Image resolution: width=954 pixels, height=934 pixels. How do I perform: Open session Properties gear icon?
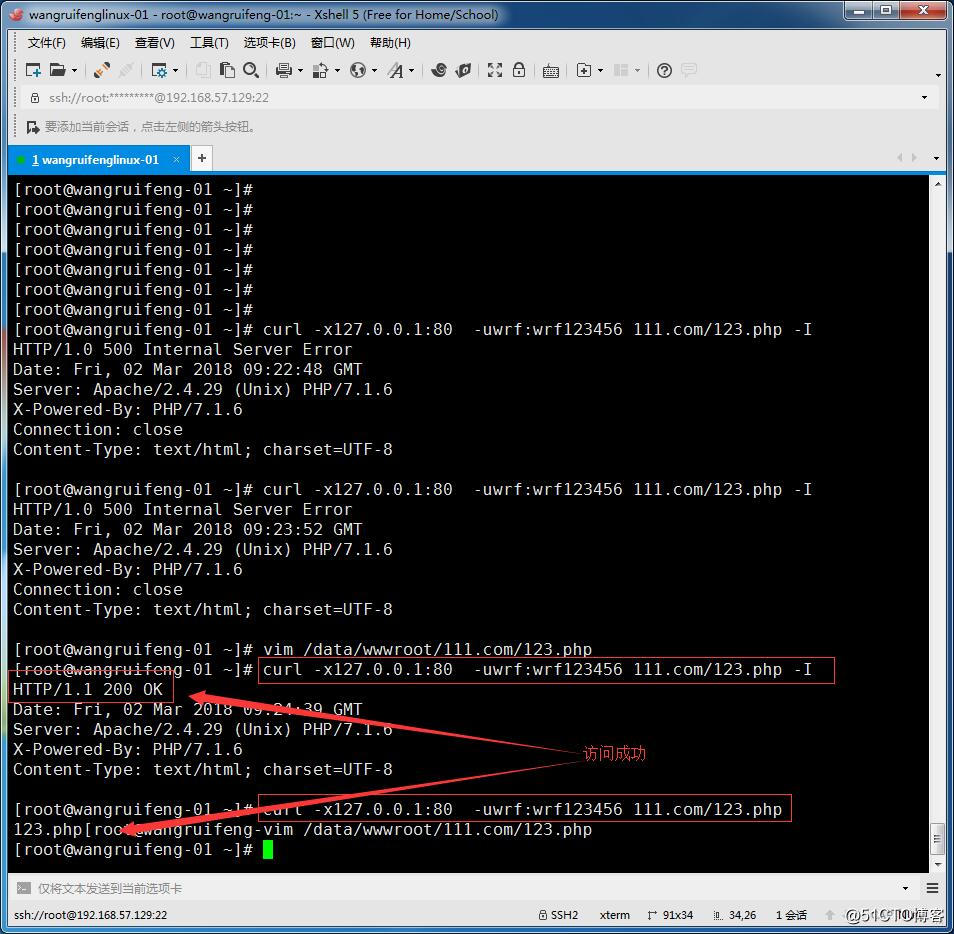coord(159,70)
